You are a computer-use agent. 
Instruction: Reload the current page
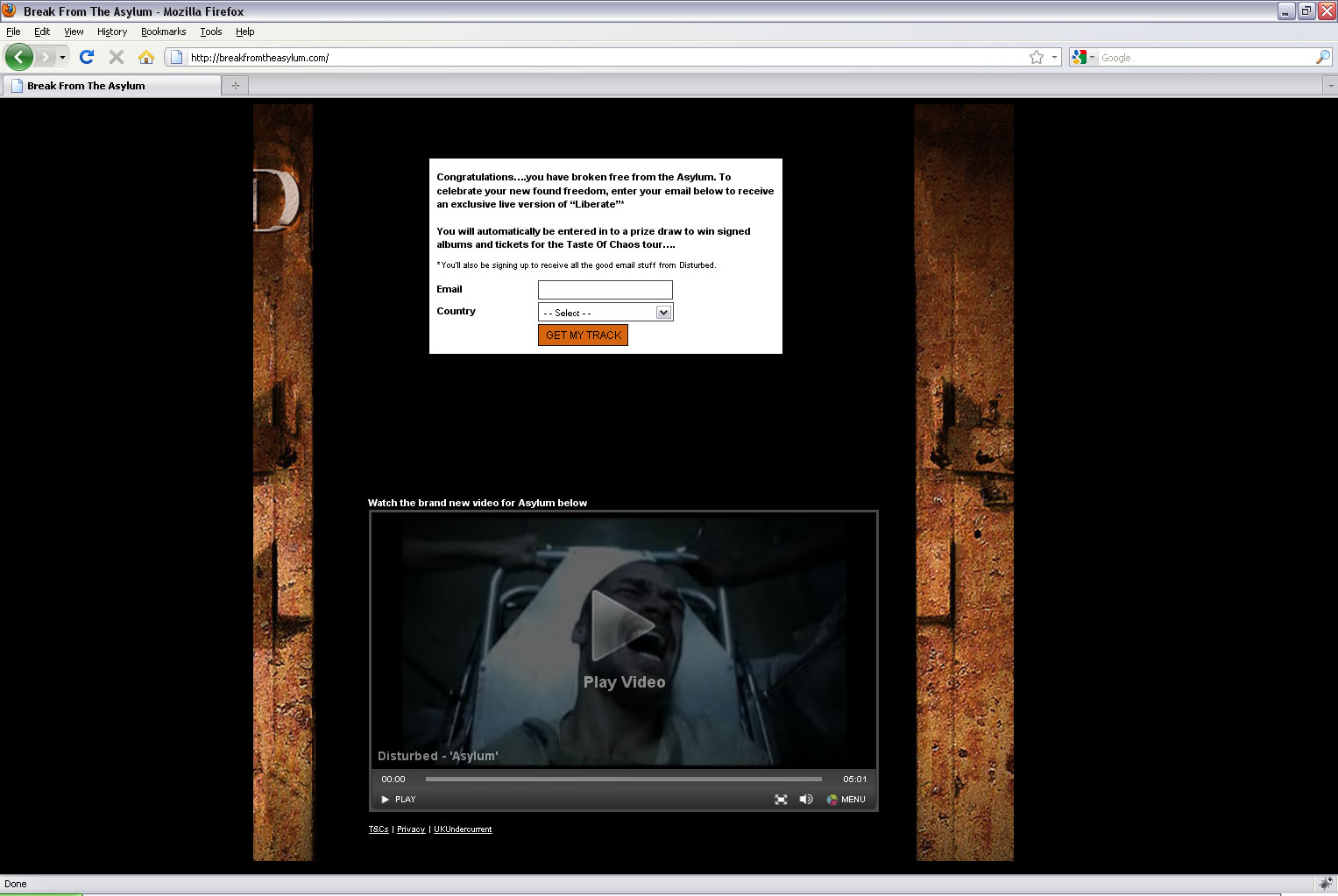point(87,57)
